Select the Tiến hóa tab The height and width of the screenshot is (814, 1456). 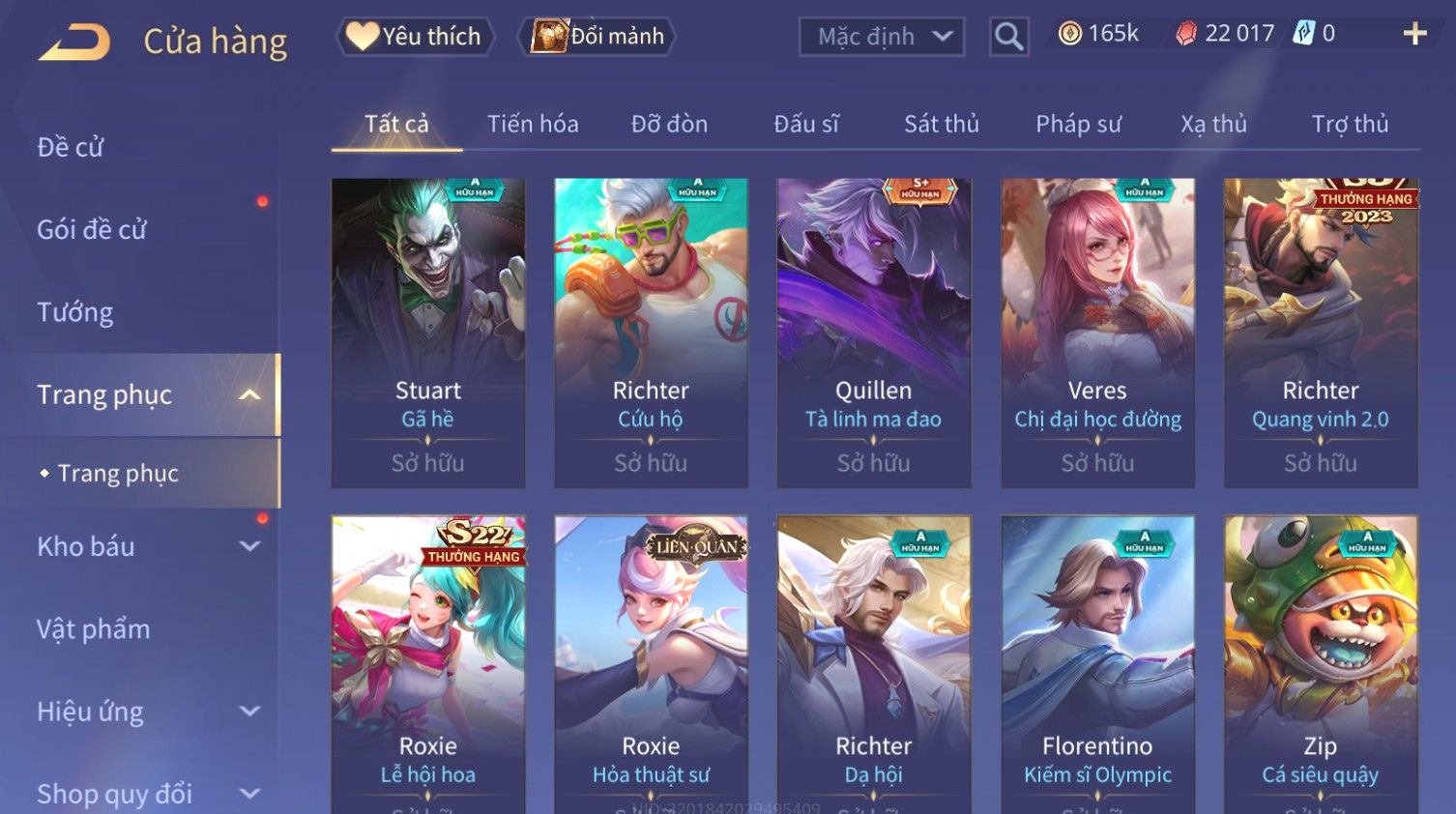533,124
